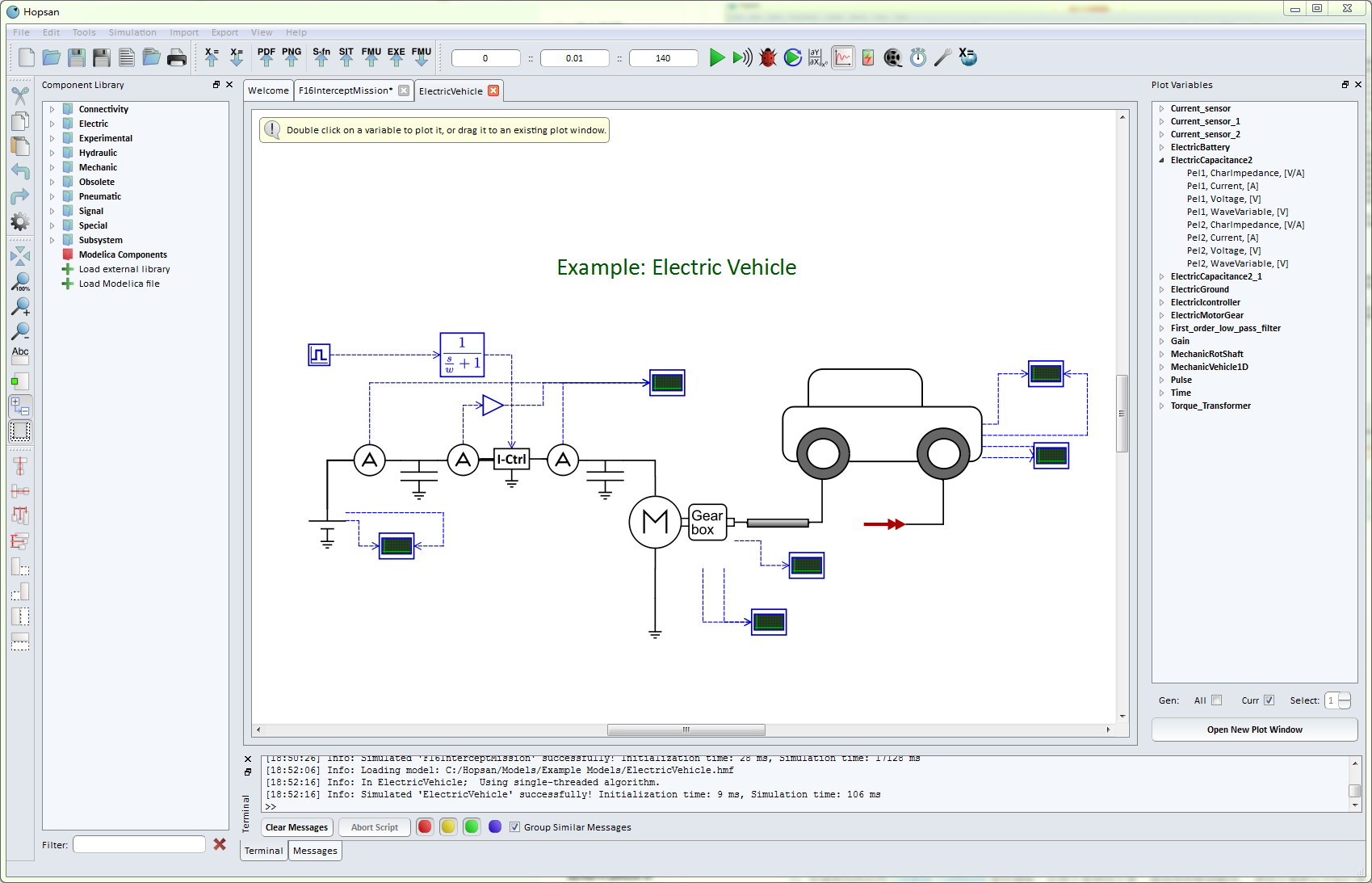Image resolution: width=1372 pixels, height=883 pixels.
Task: Click the component library Filter field
Action: [x=139, y=844]
